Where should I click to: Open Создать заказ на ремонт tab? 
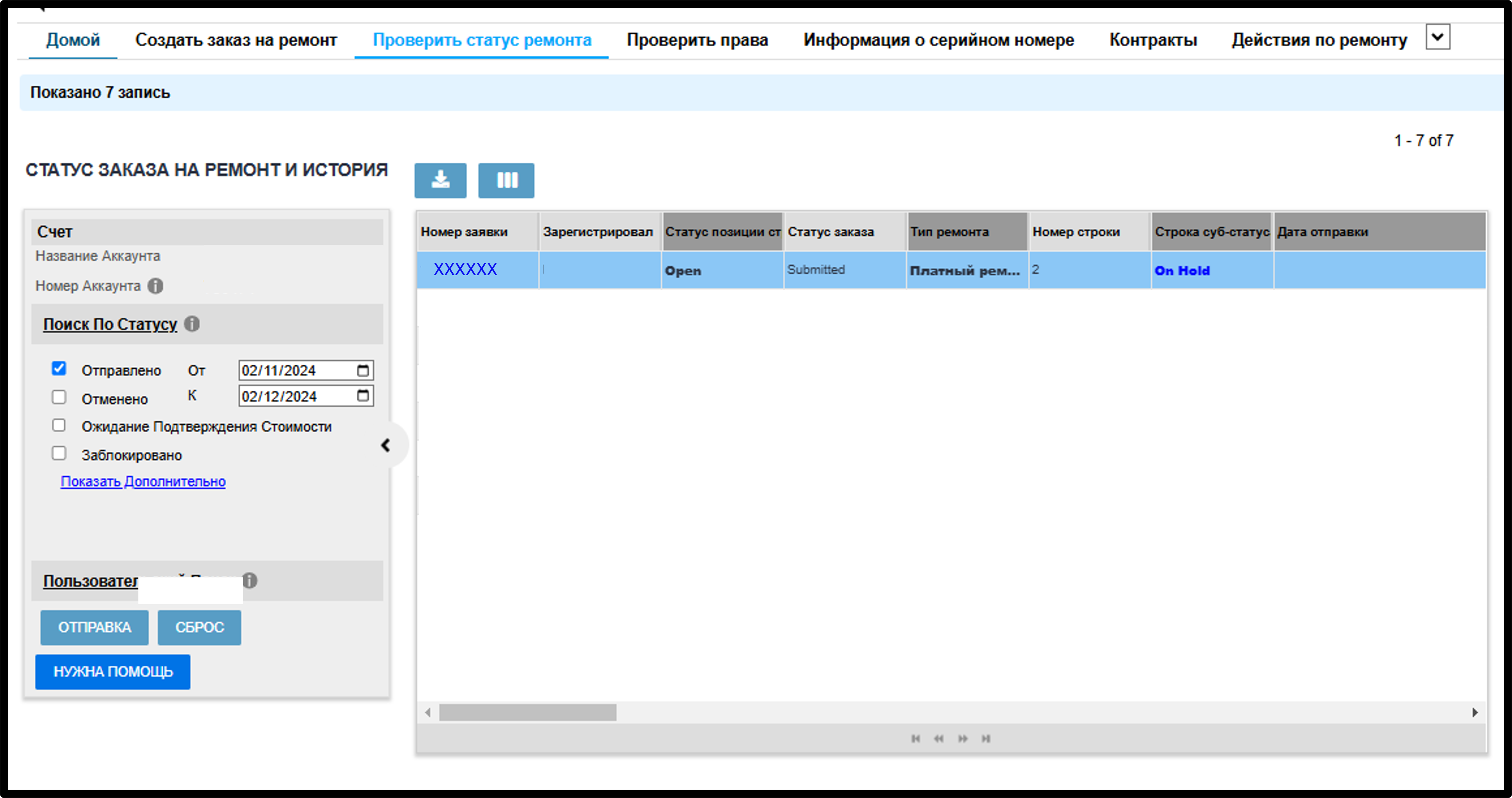[236, 40]
